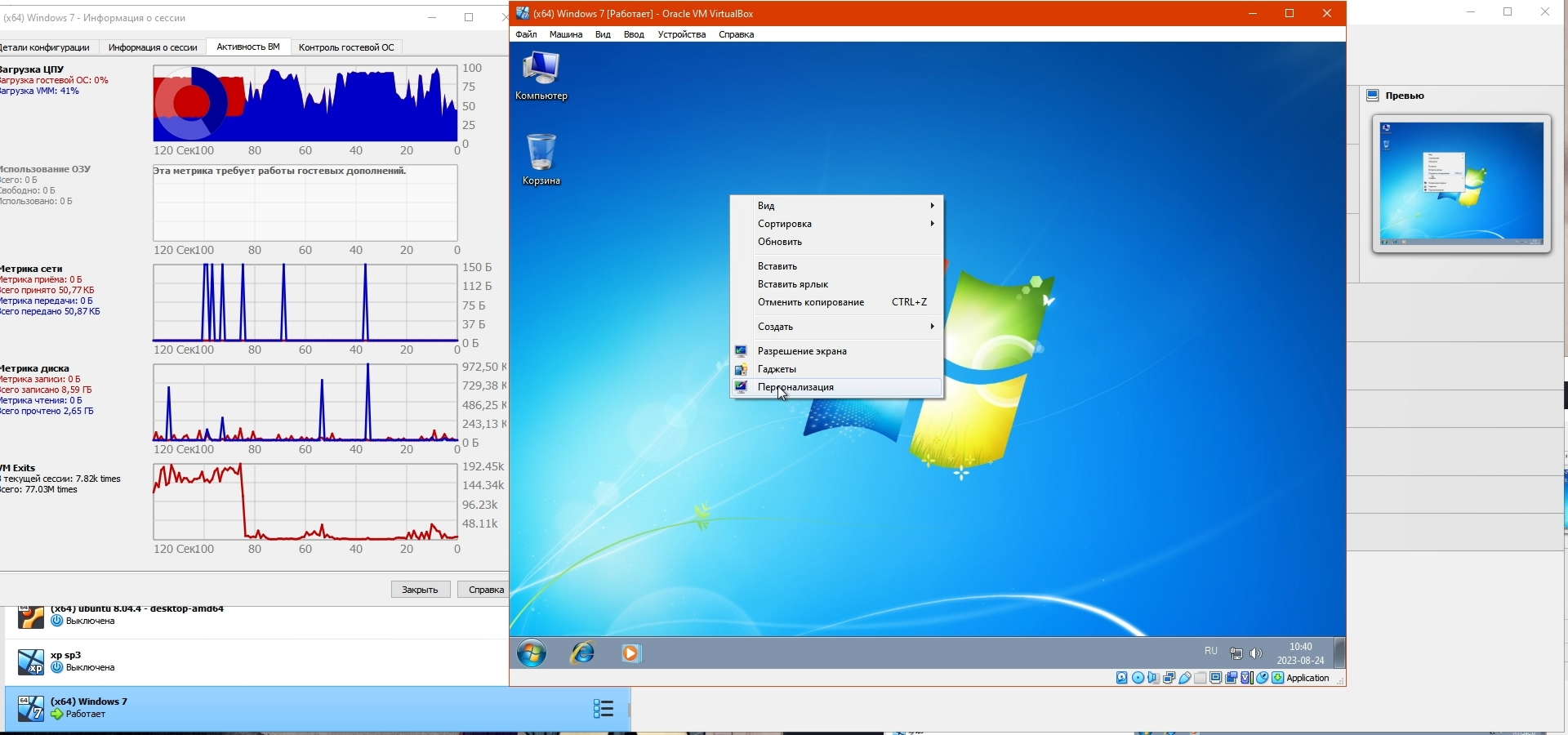Image resolution: width=1568 pixels, height=735 pixels.
Task: Click the hard disk activity status icon
Action: point(1122,678)
